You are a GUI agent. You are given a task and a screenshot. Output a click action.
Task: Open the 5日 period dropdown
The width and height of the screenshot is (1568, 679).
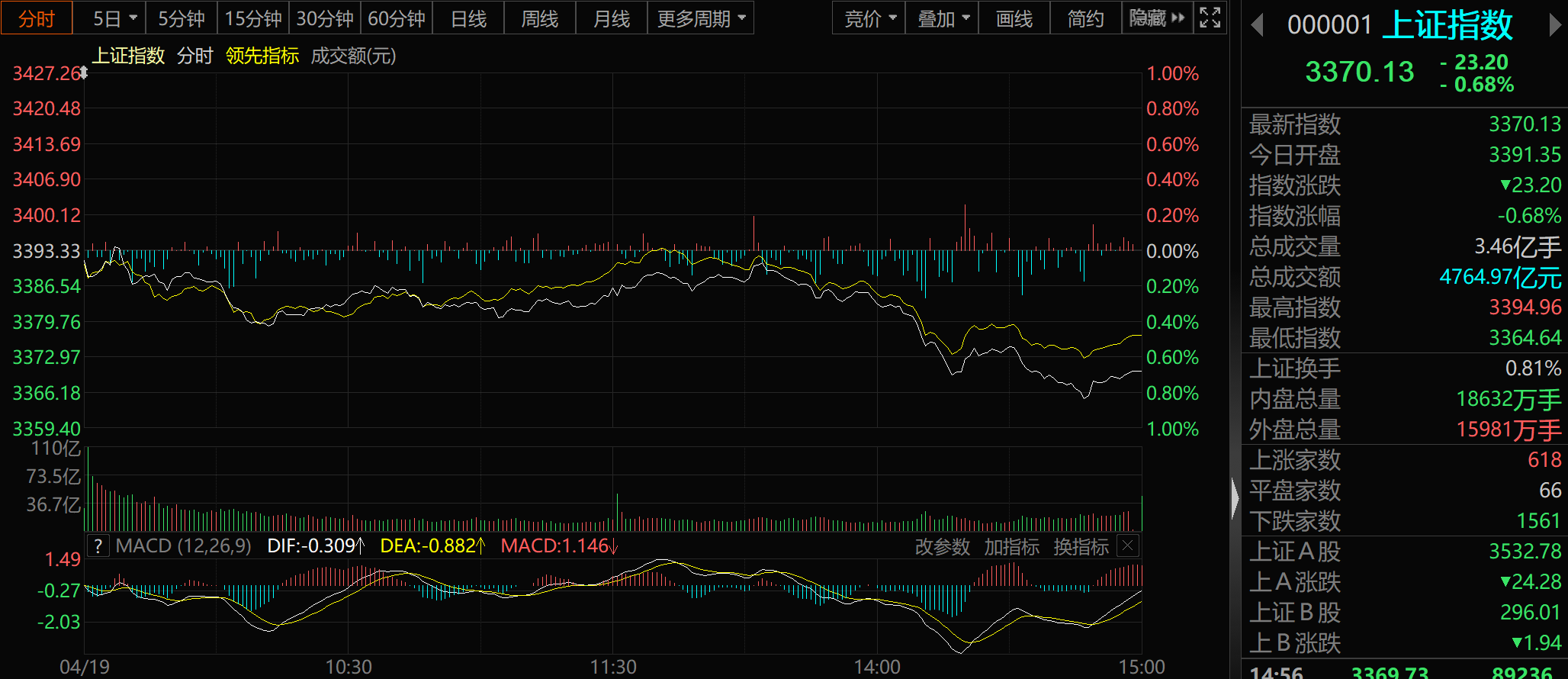[x=114, y=18]
